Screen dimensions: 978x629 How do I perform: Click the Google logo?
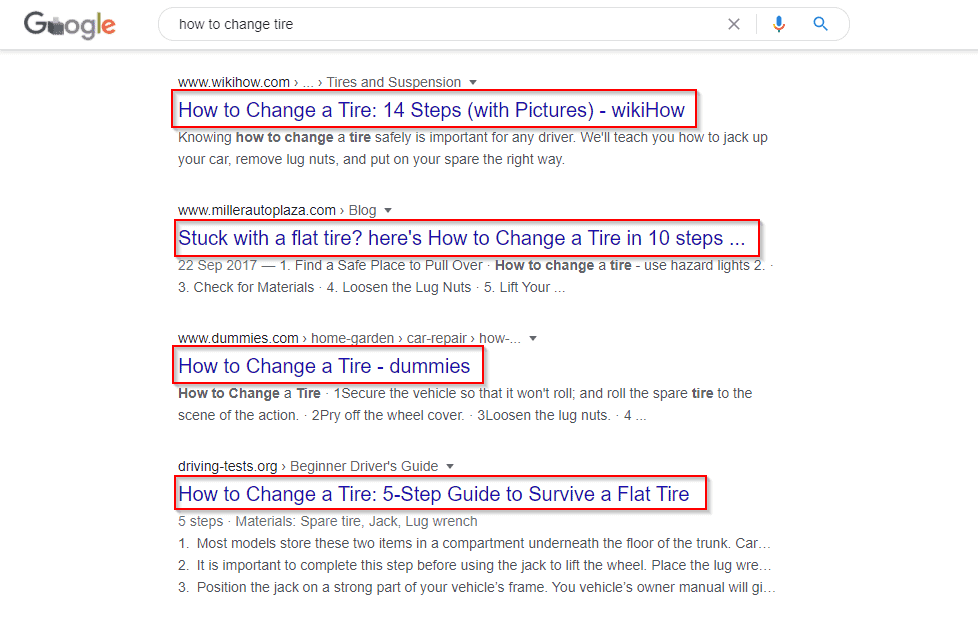pyautogui.click(x=69, y=24)
